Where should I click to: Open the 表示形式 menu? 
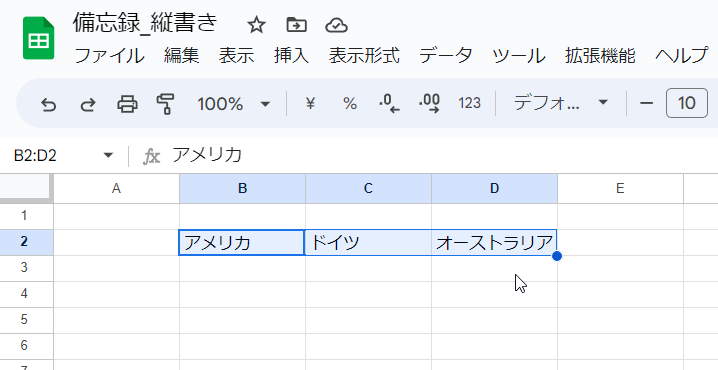(364, 56)
